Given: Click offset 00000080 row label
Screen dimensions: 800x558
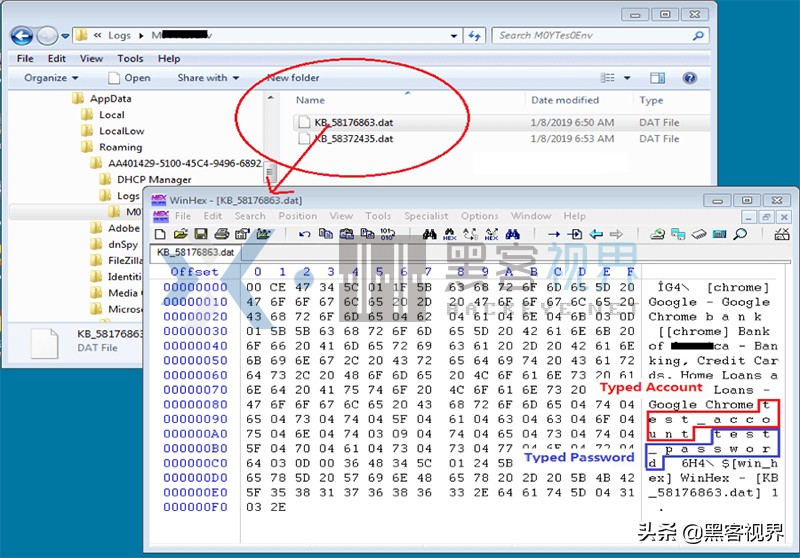Looking at the screenshot, I should (195, 404).
